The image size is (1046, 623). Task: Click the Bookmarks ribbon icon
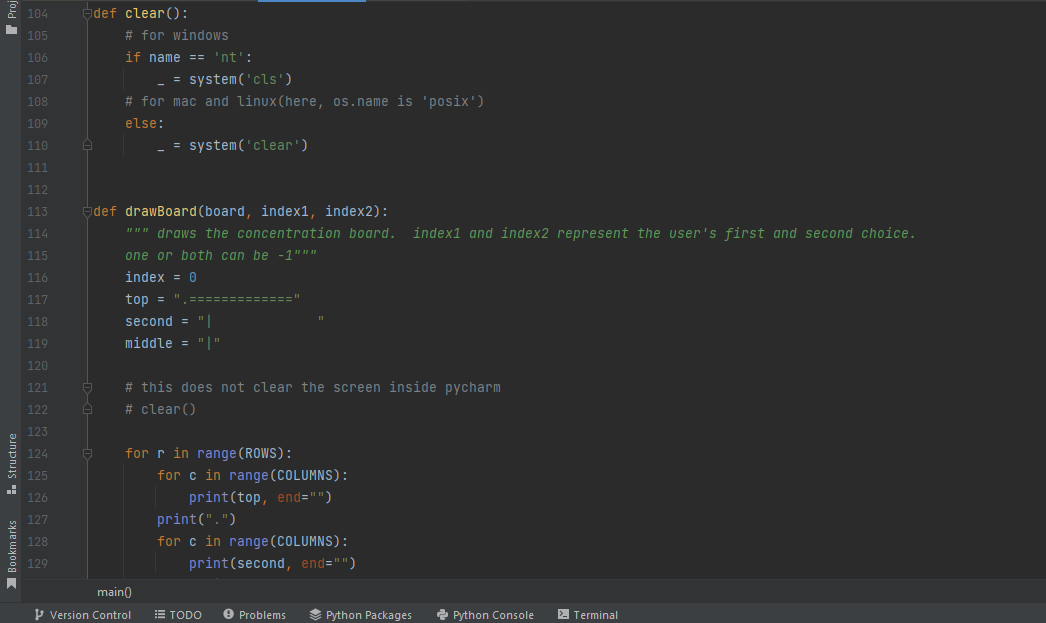click(11, 584)
